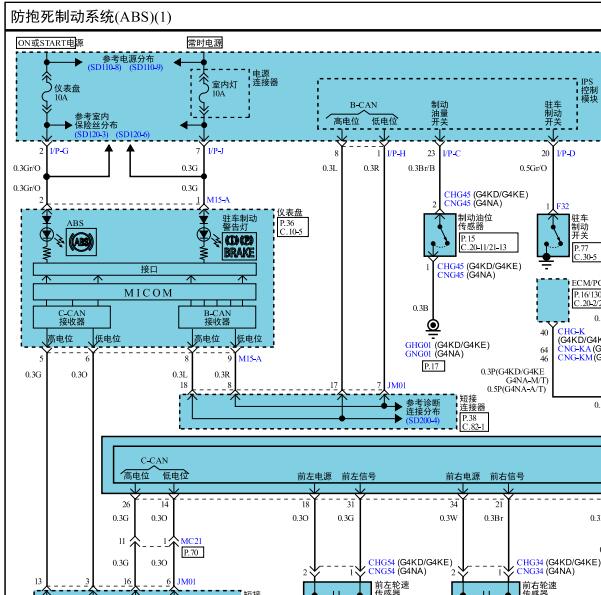
Task: Click the 前左轮速 sensor label
Action: (392, 588)
